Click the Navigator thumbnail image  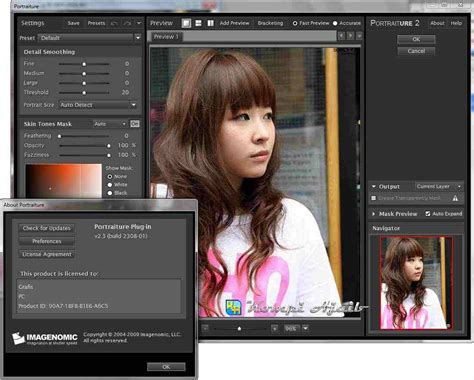coord(416,283)
